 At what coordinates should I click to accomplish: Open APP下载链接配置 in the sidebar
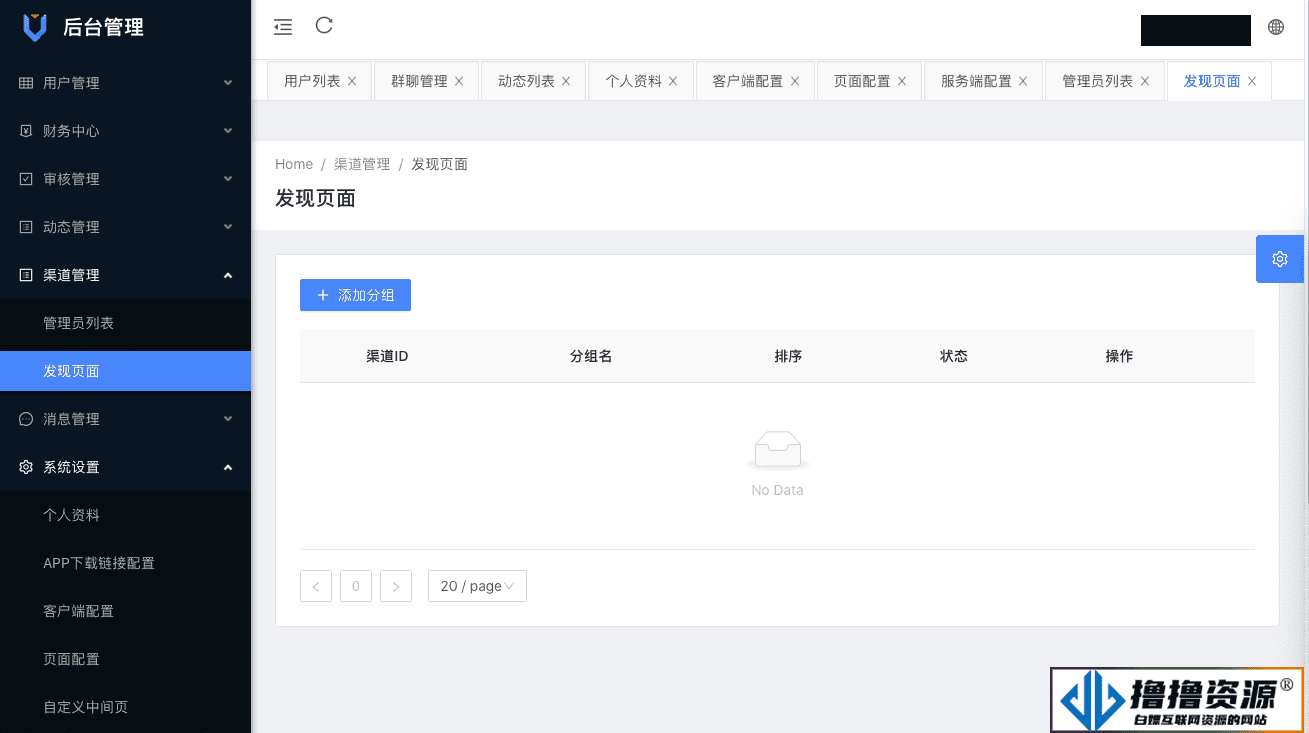pyautogui.click(x=125, y=563)
